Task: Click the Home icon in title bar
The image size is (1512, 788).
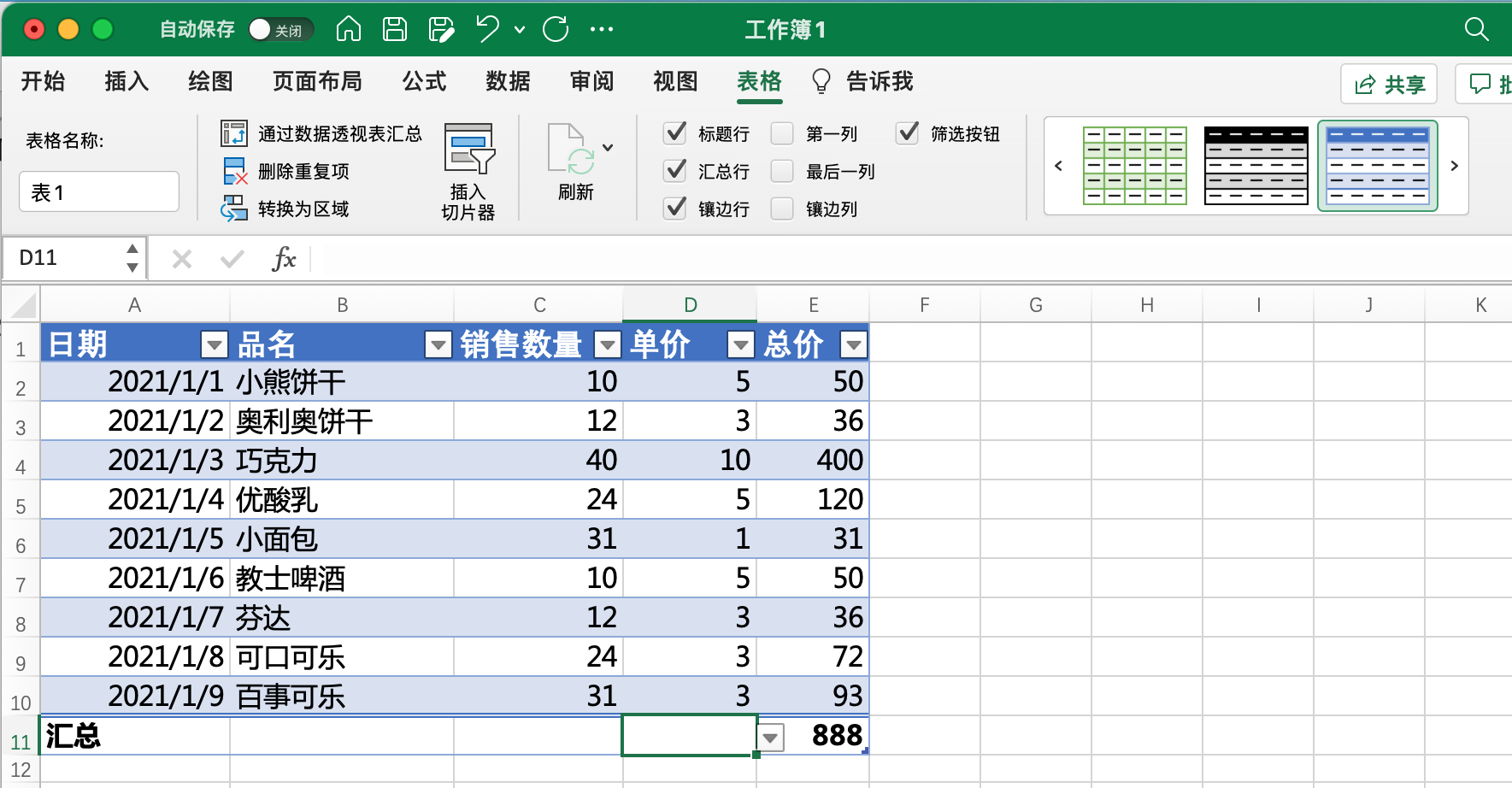Action: pos(348,29)
